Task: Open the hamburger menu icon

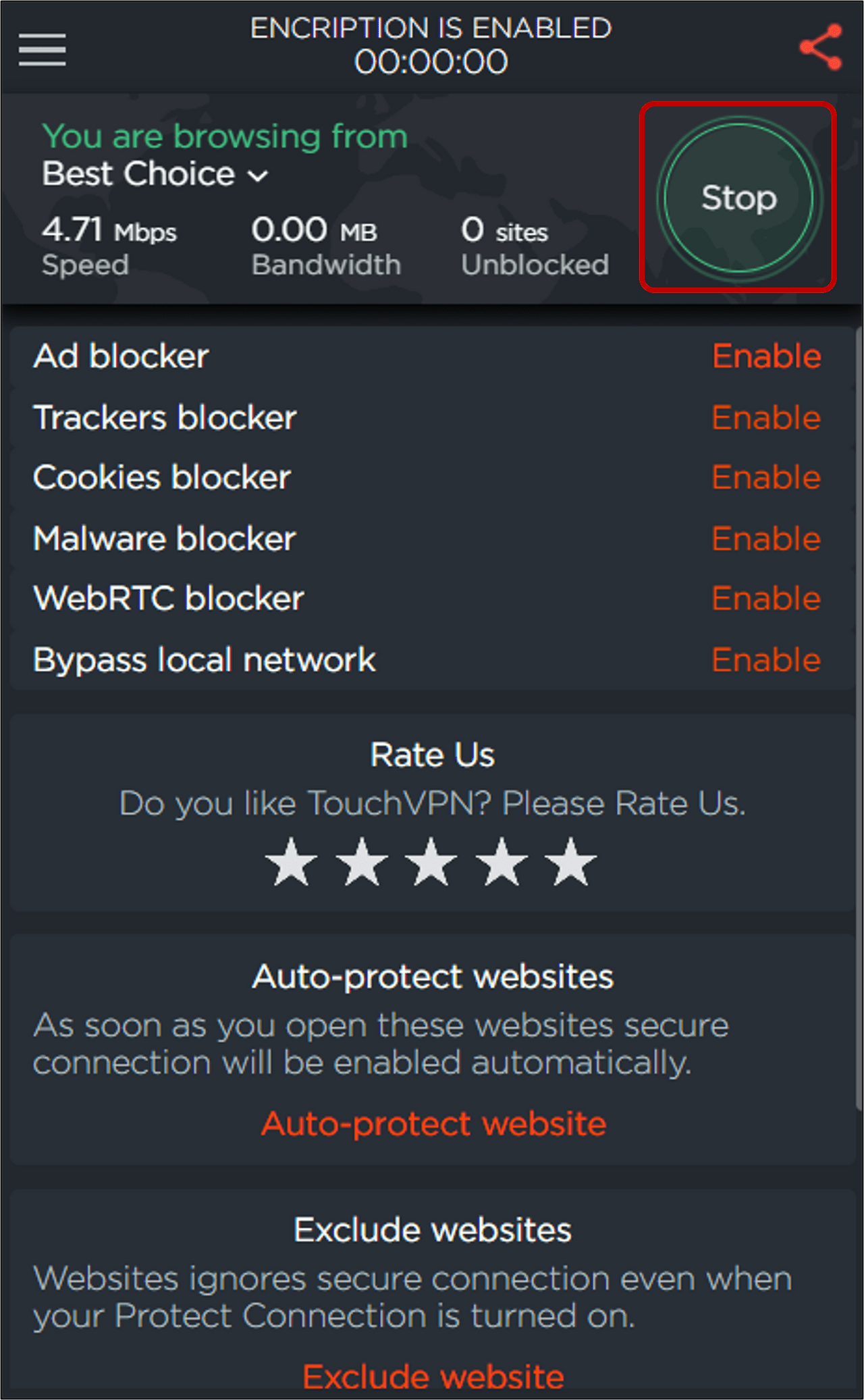Action: [x=42, y=50]
